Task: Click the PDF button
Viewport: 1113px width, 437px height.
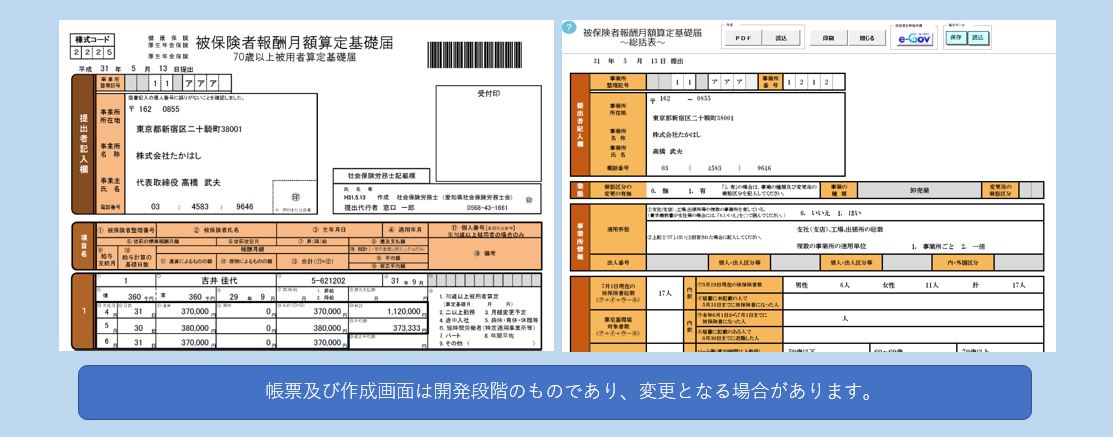Action: (742, 38)
